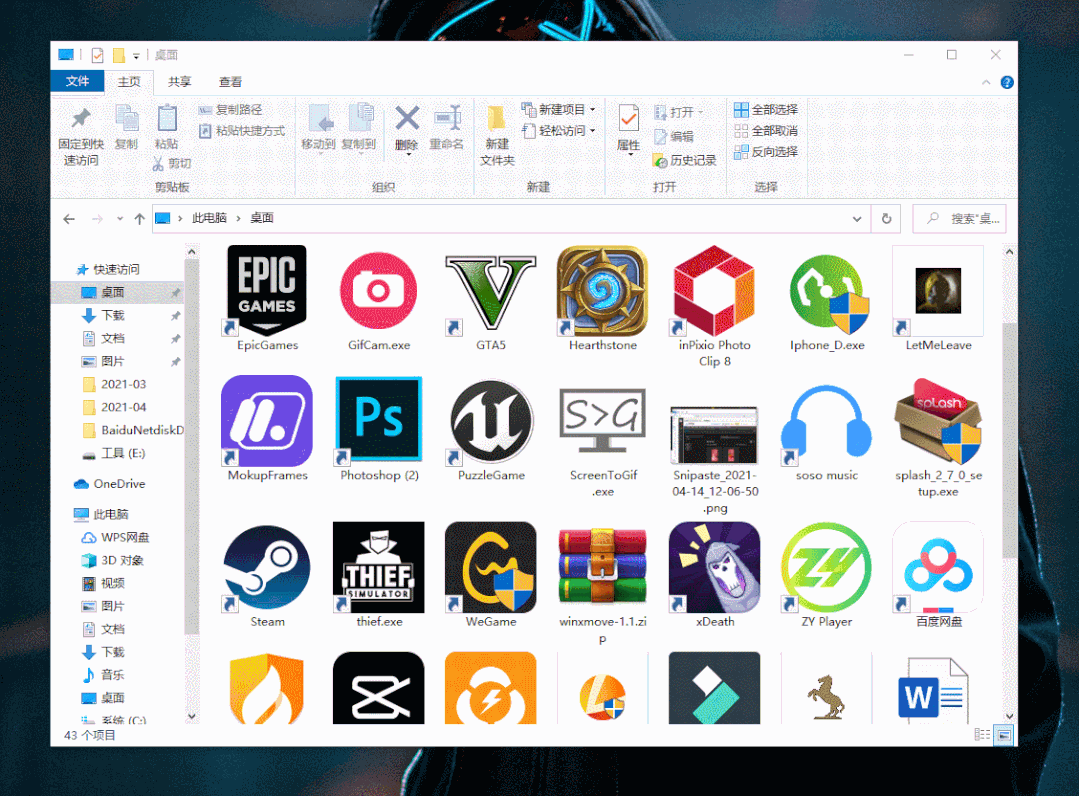This screenshot has height=796, width=1079.
Task: Open the quick access toolbar dropdown
Action: pyautogui.click(x=136, y=56)
